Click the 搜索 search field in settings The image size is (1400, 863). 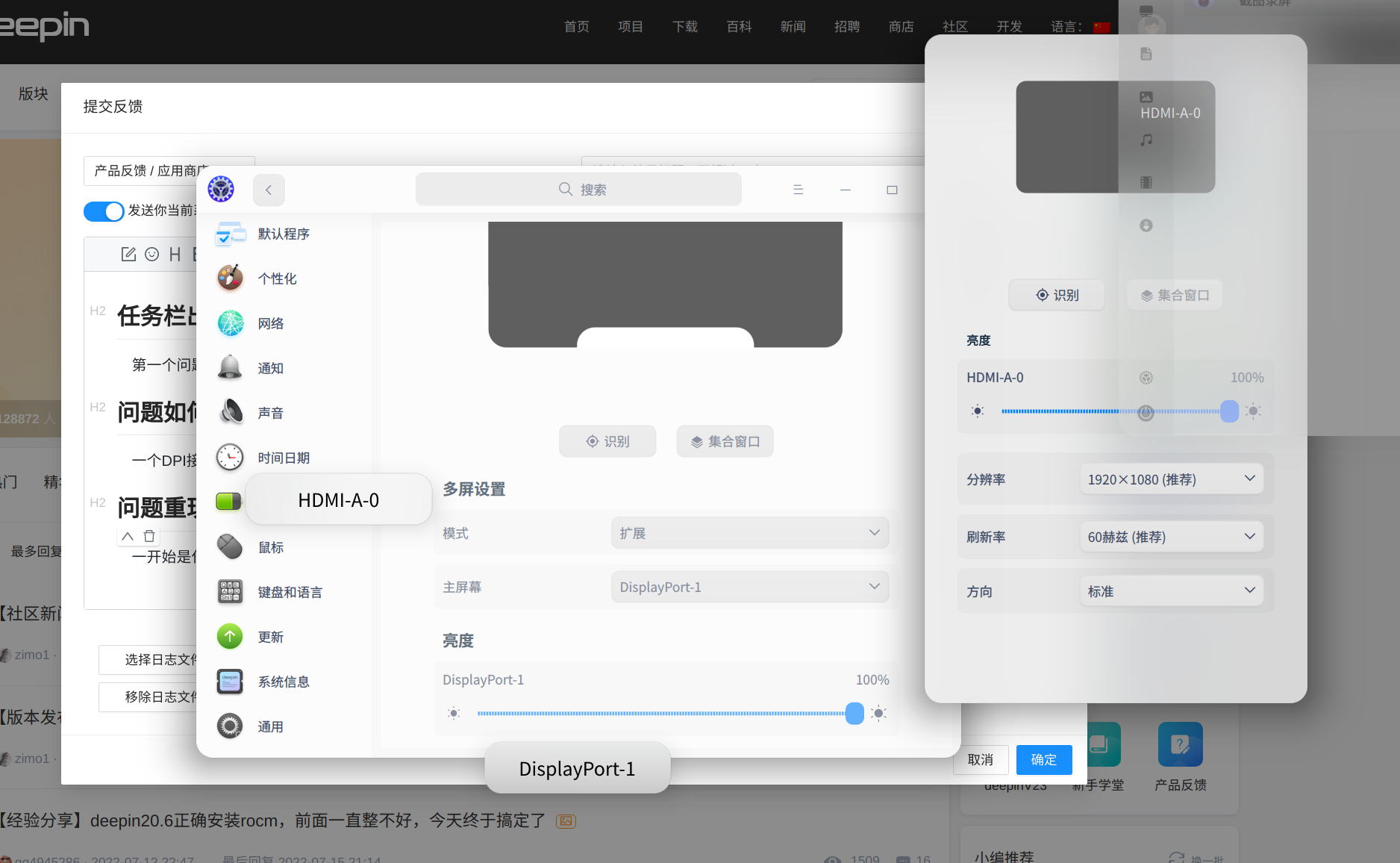[x=578, y=189]
